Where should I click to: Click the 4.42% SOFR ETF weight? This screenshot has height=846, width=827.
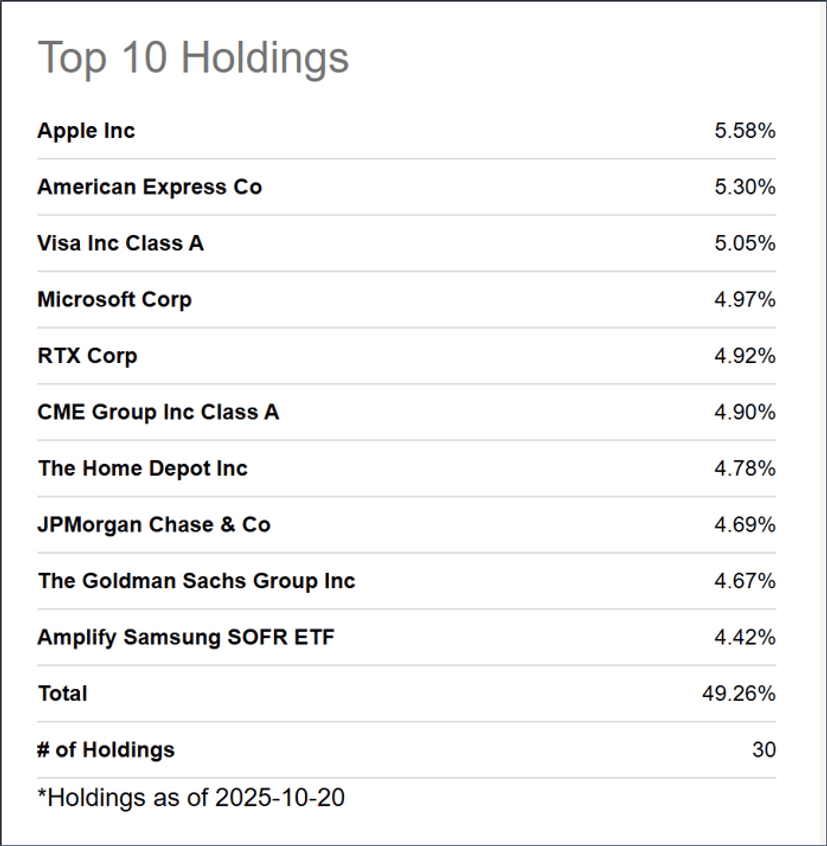pyautogui.click(x=745, y=637)
